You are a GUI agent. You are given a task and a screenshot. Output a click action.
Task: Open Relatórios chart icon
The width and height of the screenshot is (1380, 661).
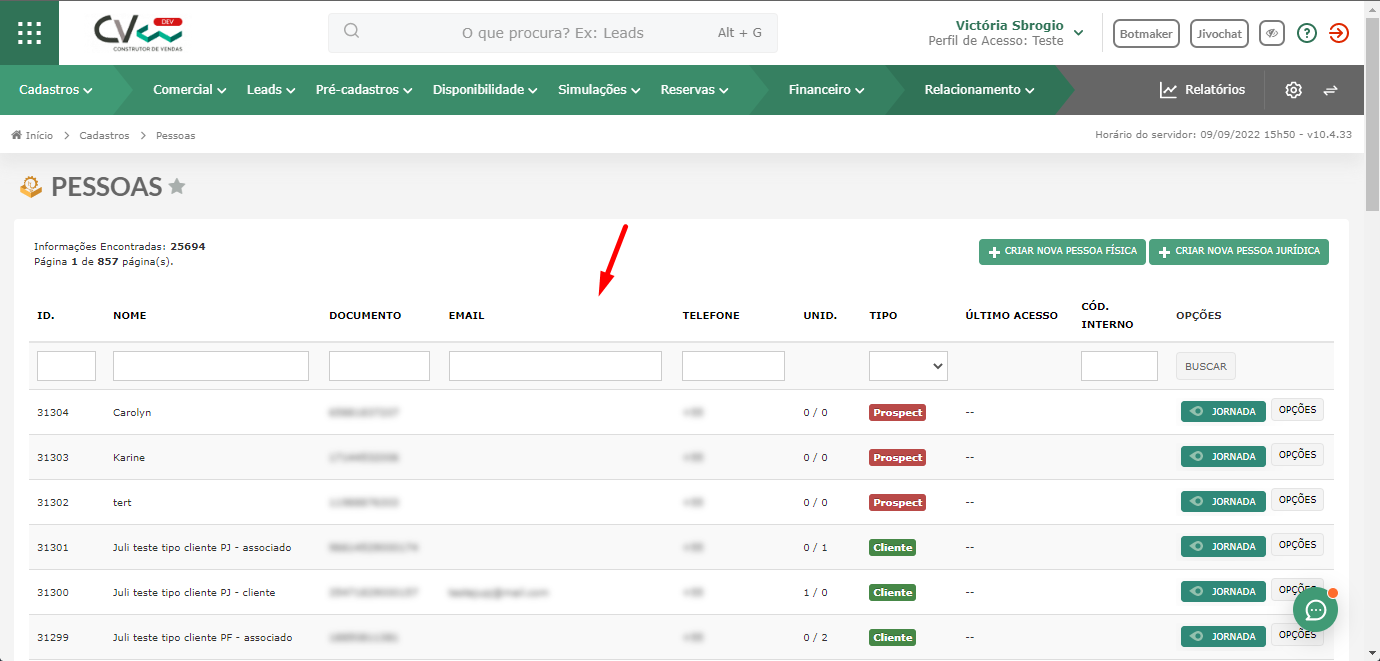(x=1168, y=90)
